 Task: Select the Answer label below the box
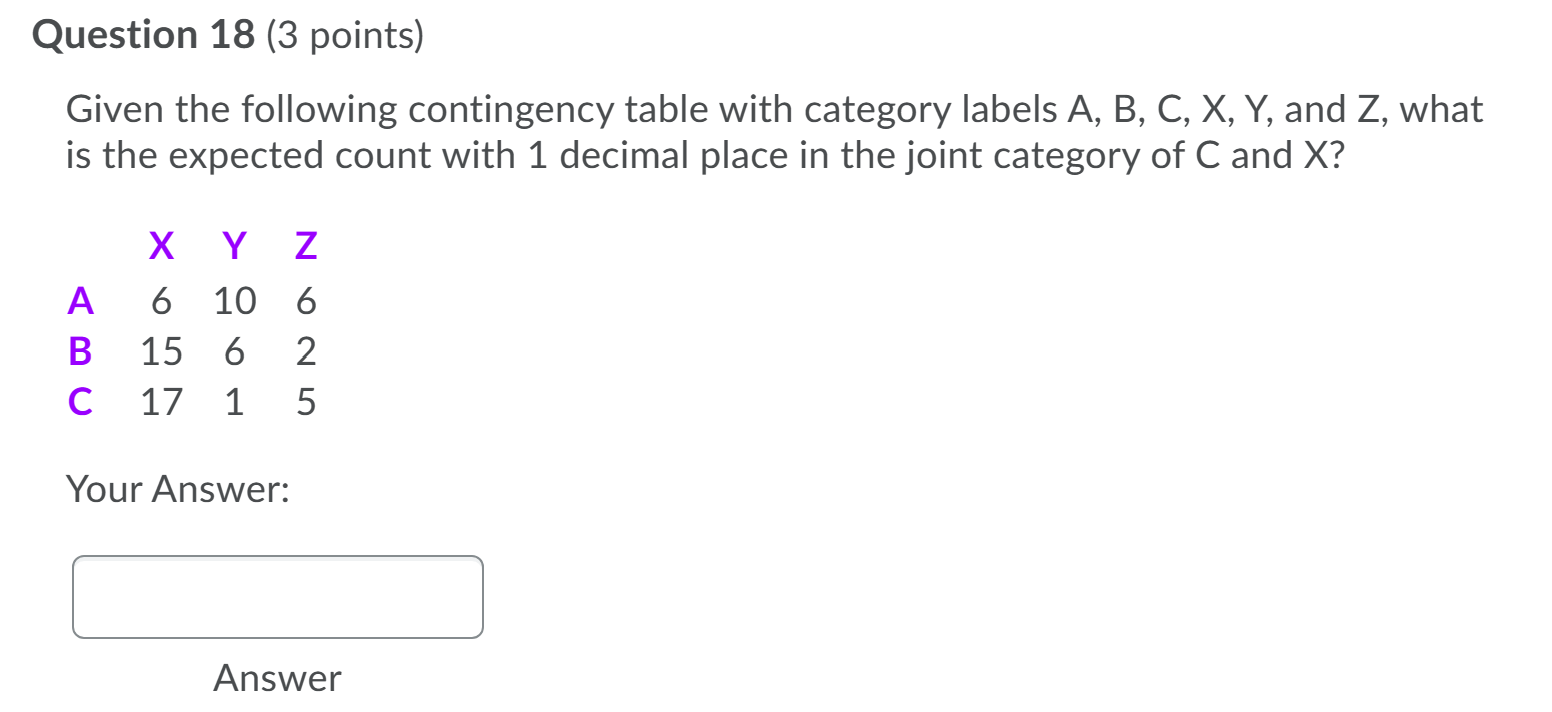tap(277, 678)
